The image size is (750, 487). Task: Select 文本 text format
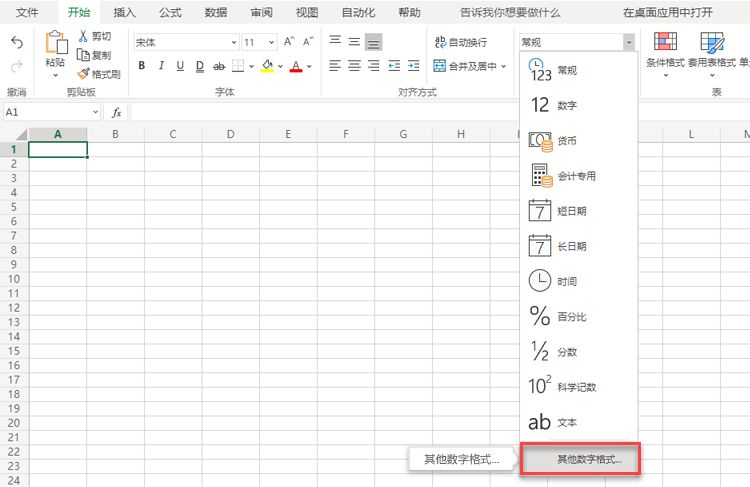[579, 422]
